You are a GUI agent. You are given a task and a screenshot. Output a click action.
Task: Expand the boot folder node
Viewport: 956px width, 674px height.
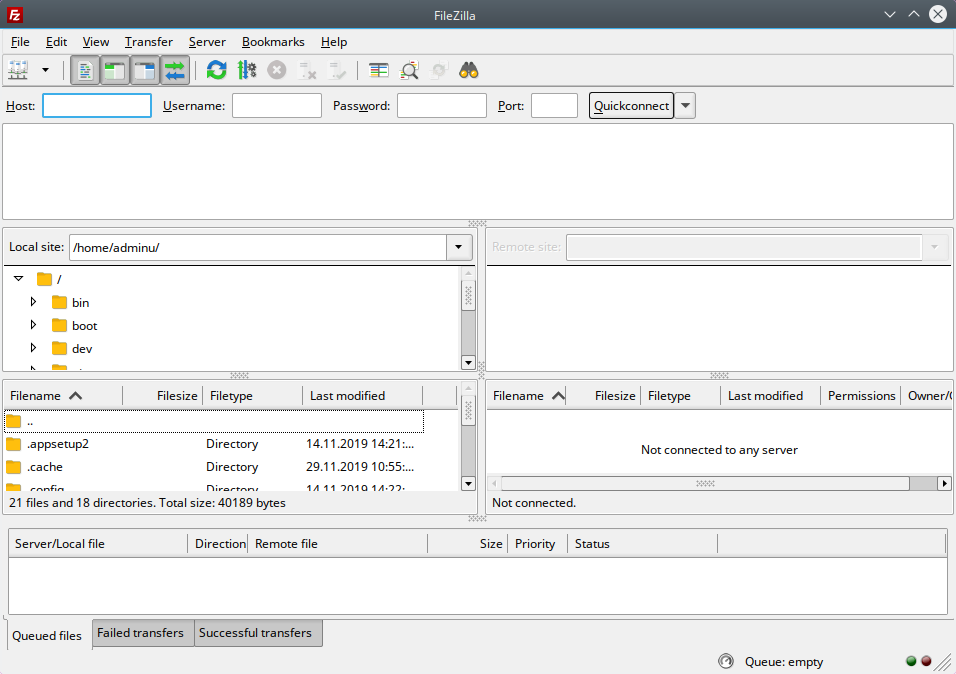pyautogui.click(x=34, y=325)
